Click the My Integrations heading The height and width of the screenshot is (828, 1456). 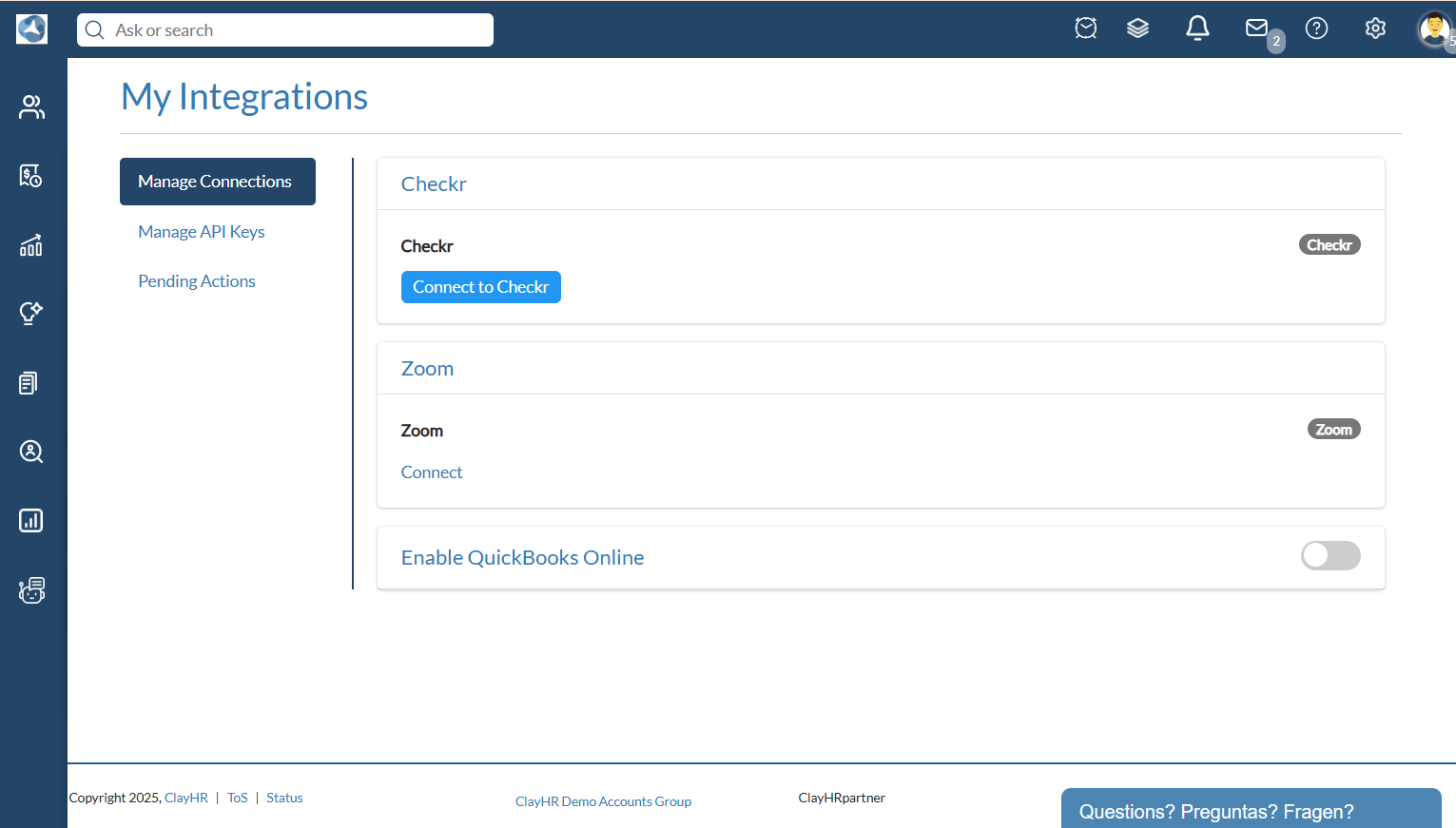tap(244, 97)
